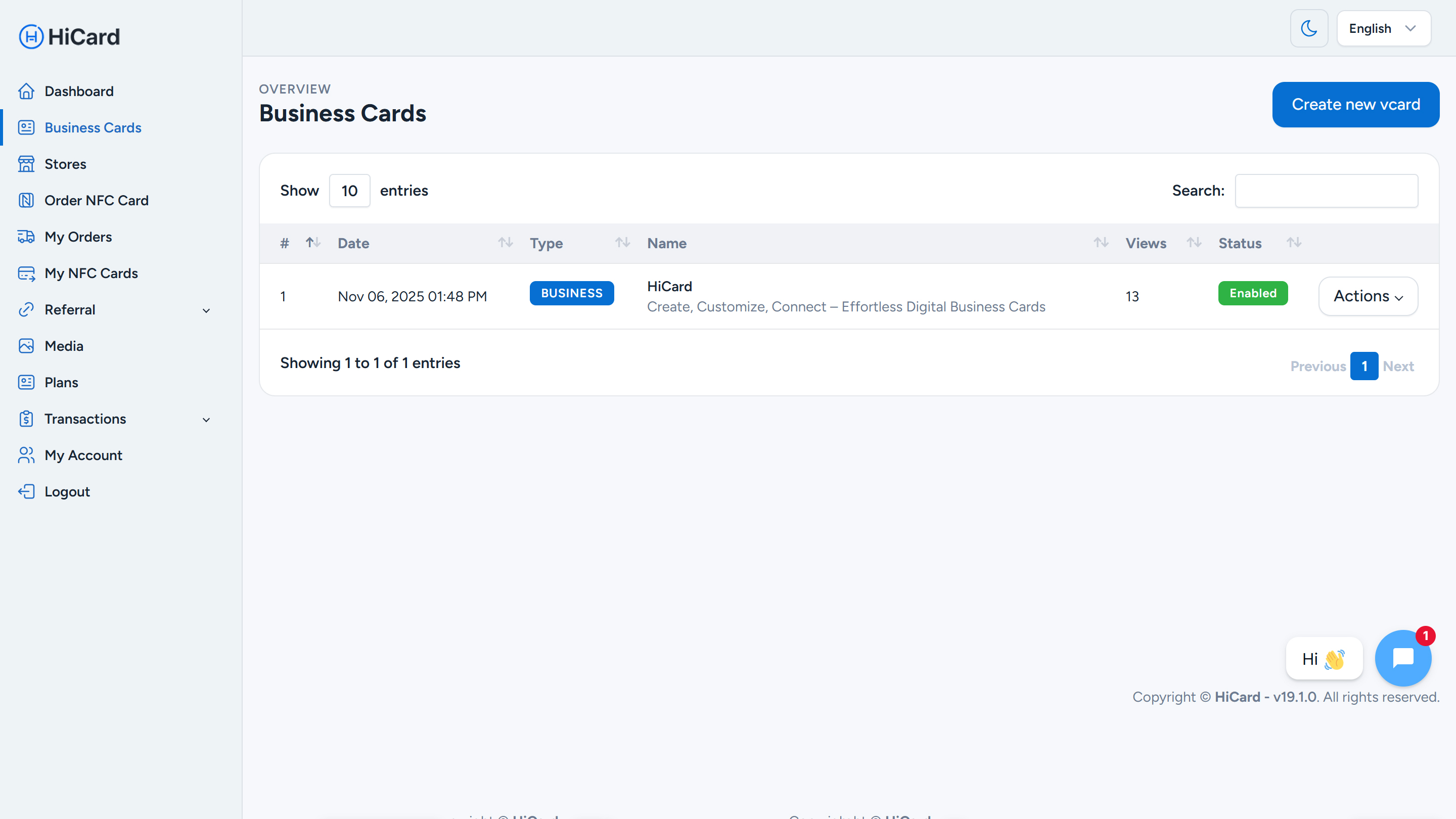Screen dimensions: 1456x819
Task: Click the HiCard logo icon
Action: pyautogui.click(x=31, y=37)
